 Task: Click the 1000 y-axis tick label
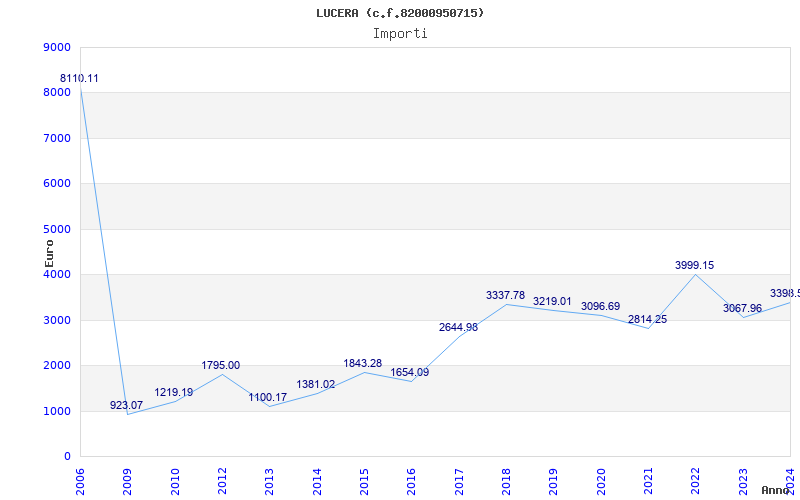[x=57, y=412]
